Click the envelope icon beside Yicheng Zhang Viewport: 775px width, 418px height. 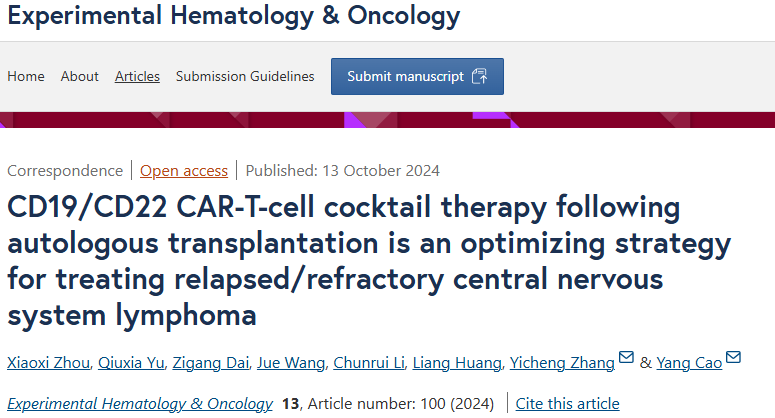(x=626, y=357)
